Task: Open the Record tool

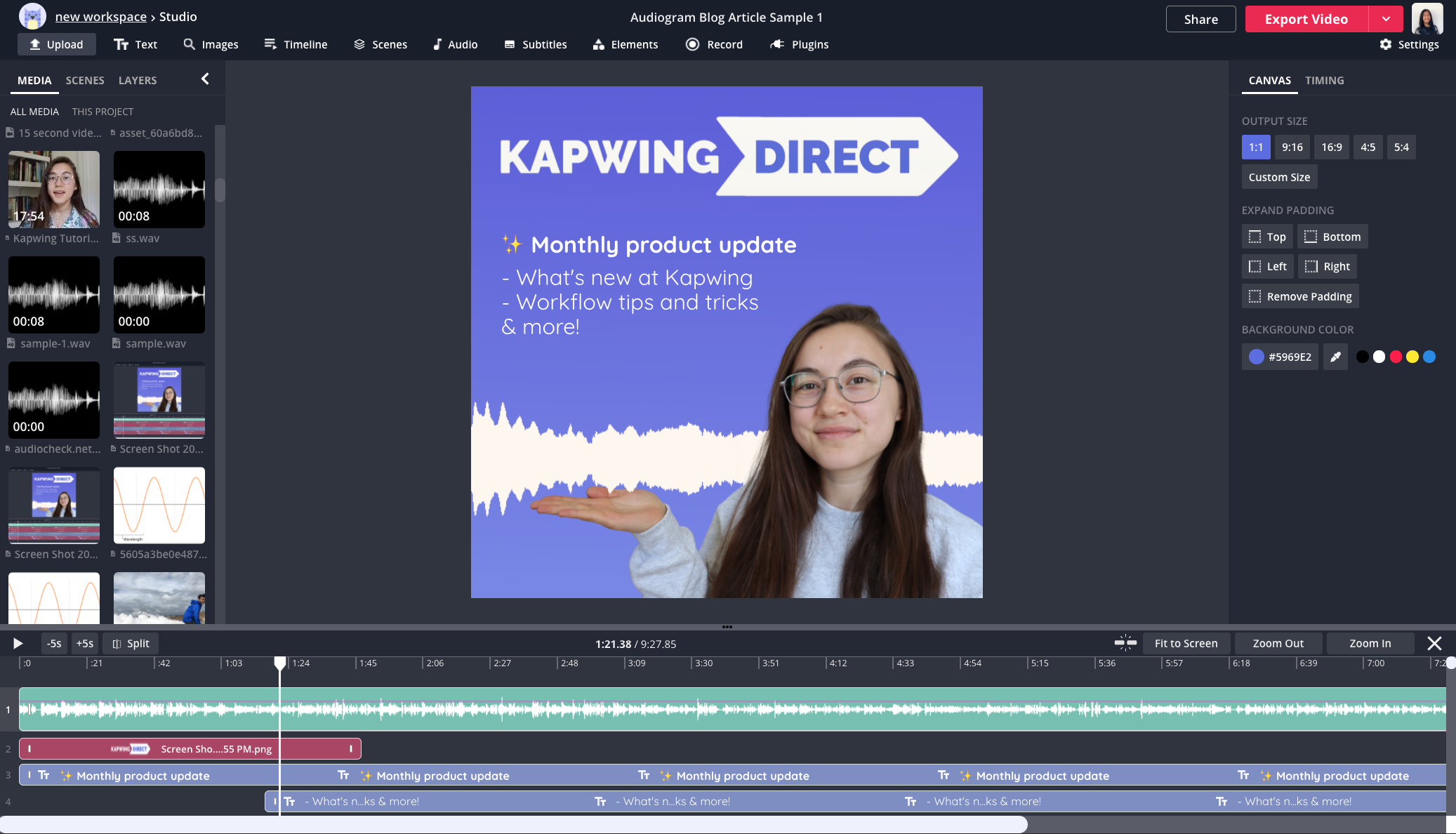Action: [x=714, y=44]
